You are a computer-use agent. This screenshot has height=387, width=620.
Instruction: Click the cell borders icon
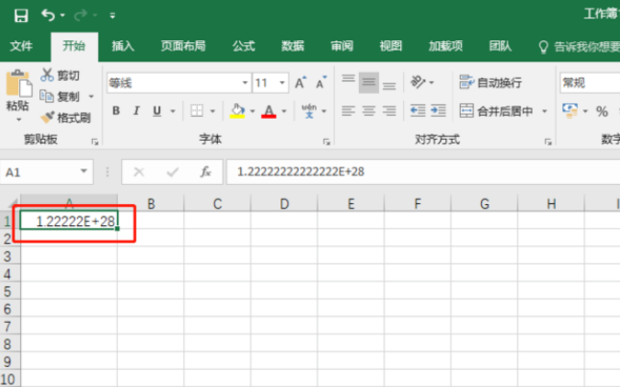[197, 111]
